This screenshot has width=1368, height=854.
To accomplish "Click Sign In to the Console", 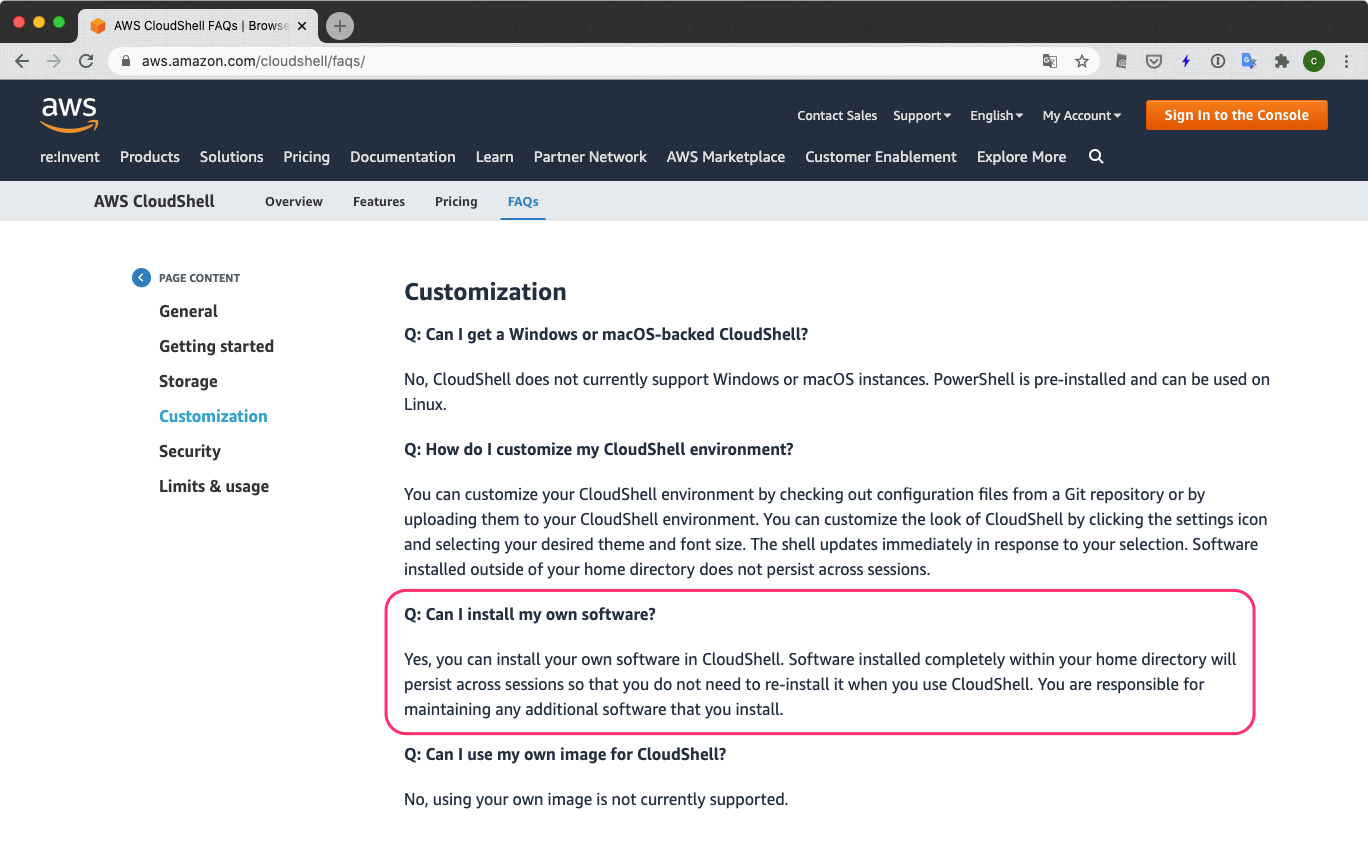I will [x=1236, y=114].
